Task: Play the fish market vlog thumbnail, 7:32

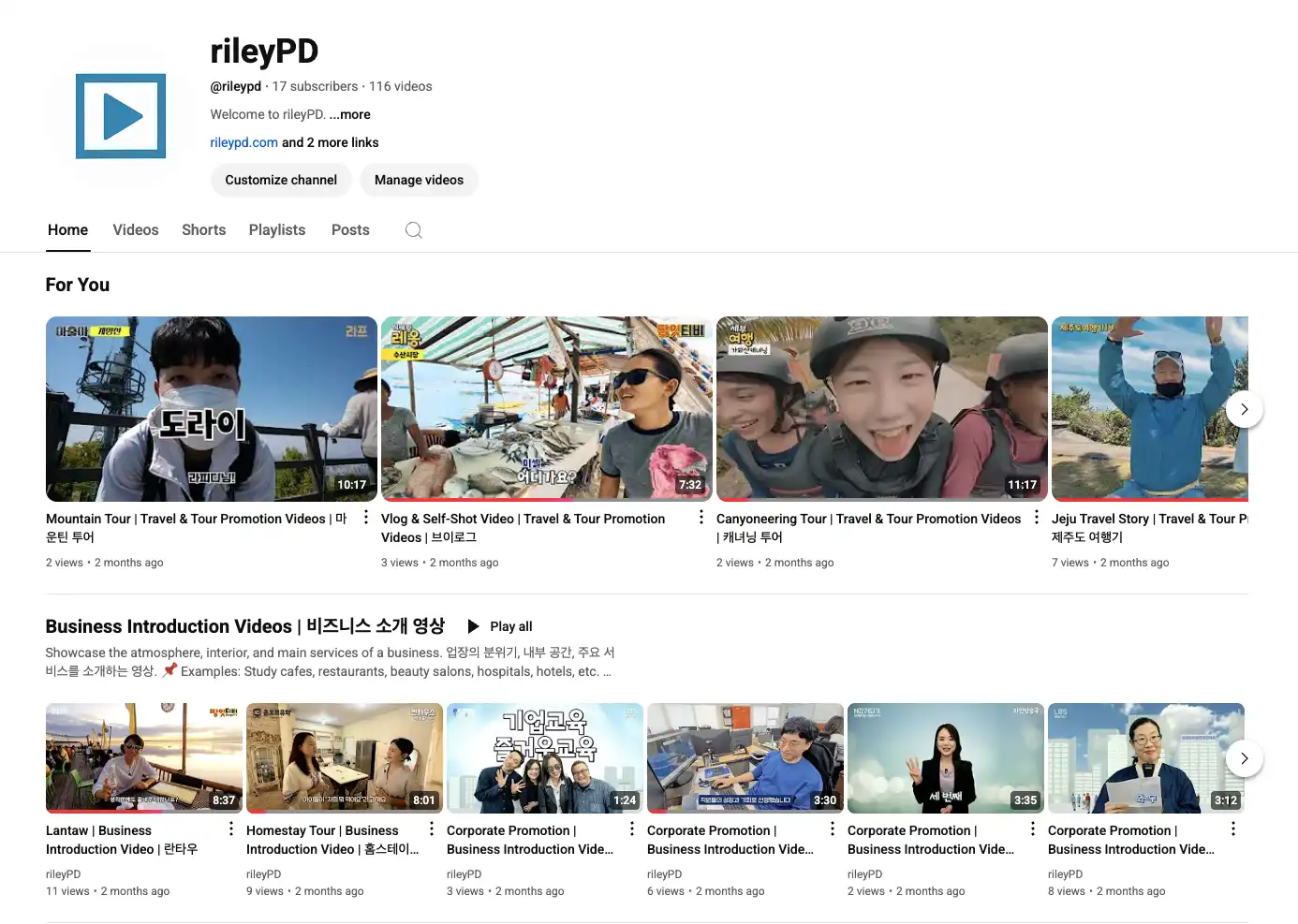Action: tap(547, 409)
